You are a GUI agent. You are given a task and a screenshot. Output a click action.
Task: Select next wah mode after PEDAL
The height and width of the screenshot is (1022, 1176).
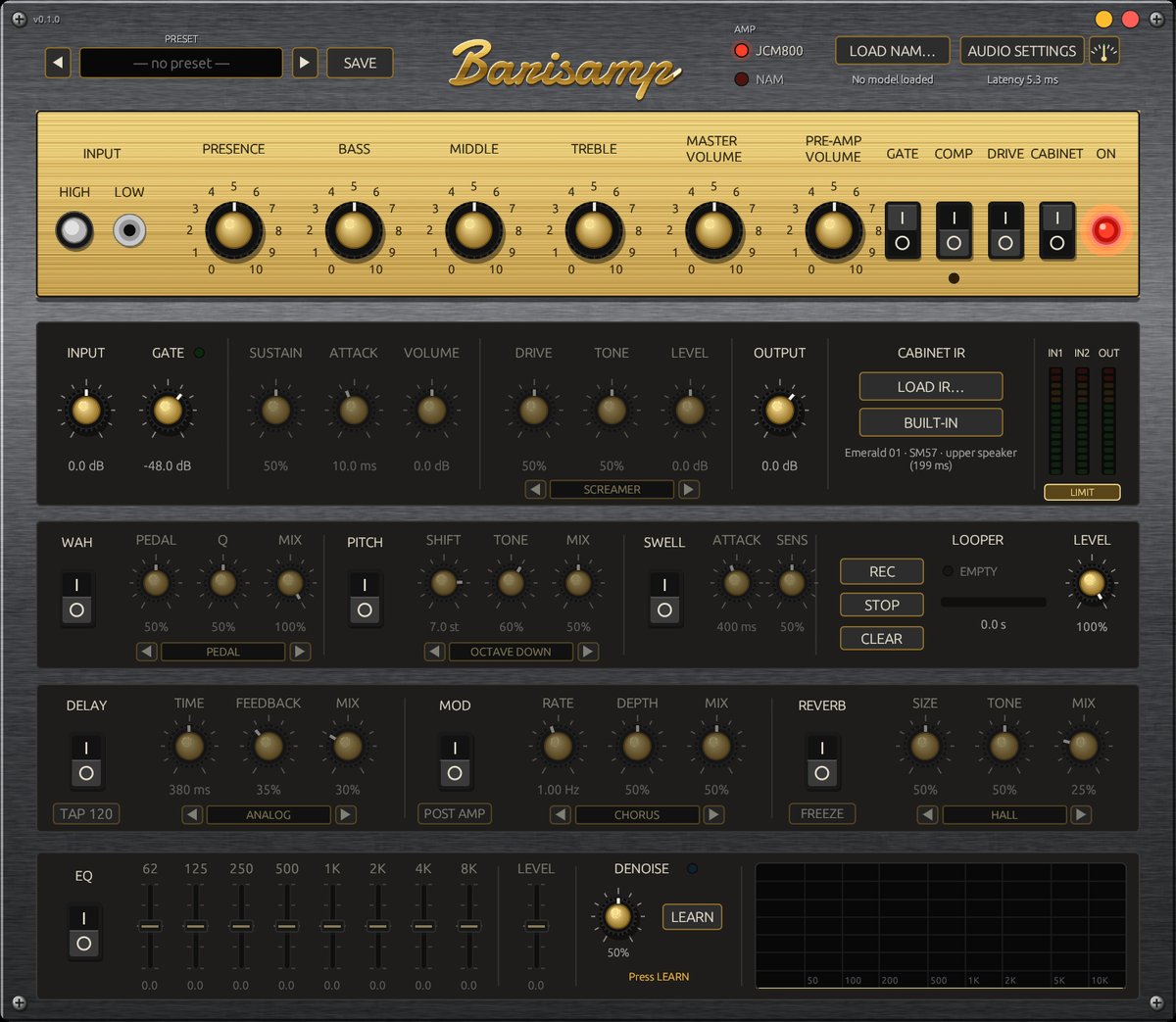click(300, 652)
